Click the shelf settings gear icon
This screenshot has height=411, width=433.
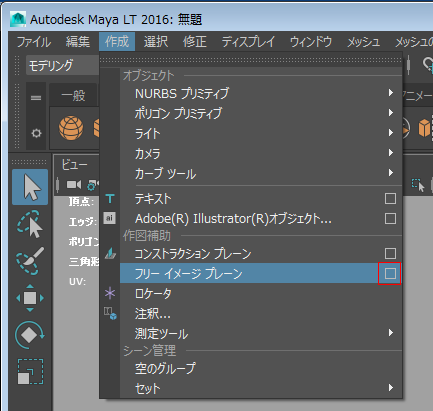36,133
